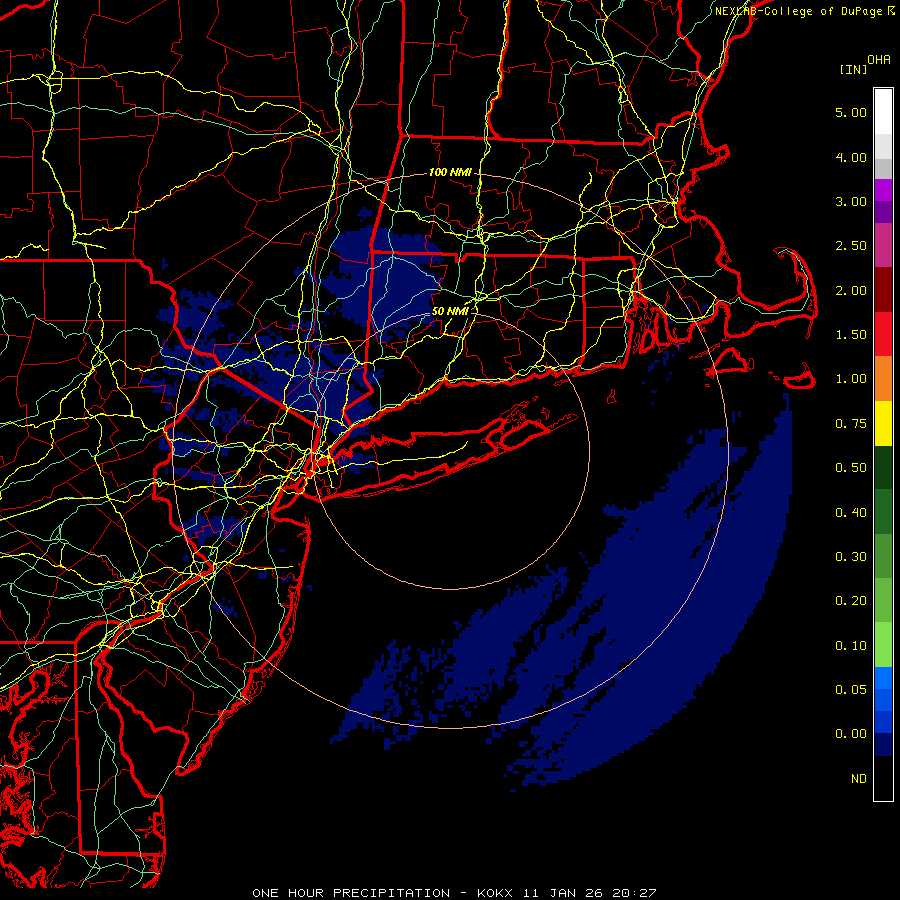
Task: Click the 1.50 legend value
Action: [851, 335]
